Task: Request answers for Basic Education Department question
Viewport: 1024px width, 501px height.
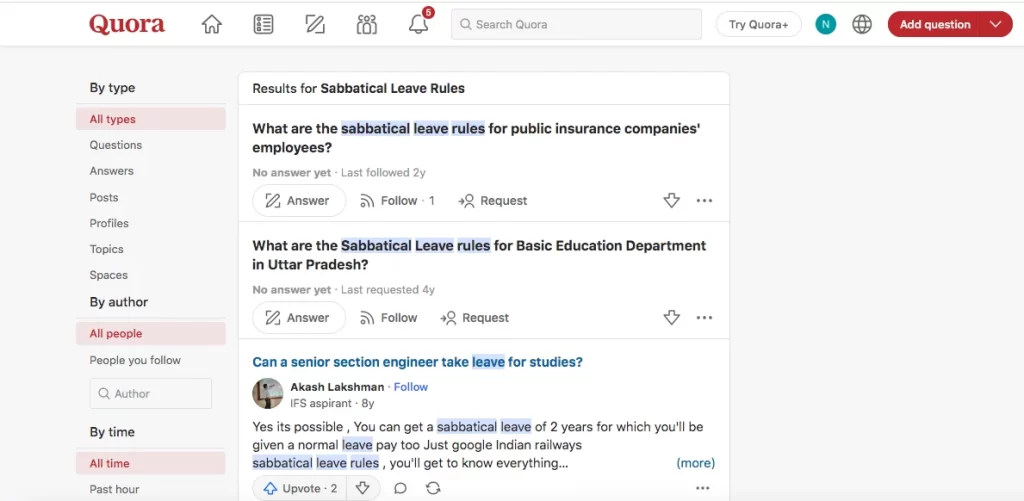Action: (475, 317)
